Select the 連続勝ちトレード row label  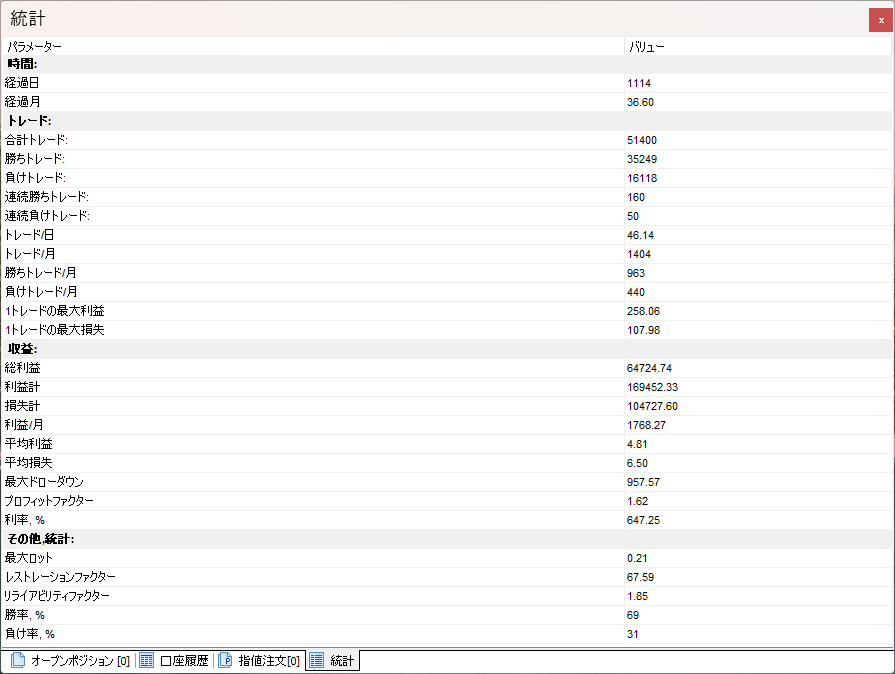click(x=46, y=197)
